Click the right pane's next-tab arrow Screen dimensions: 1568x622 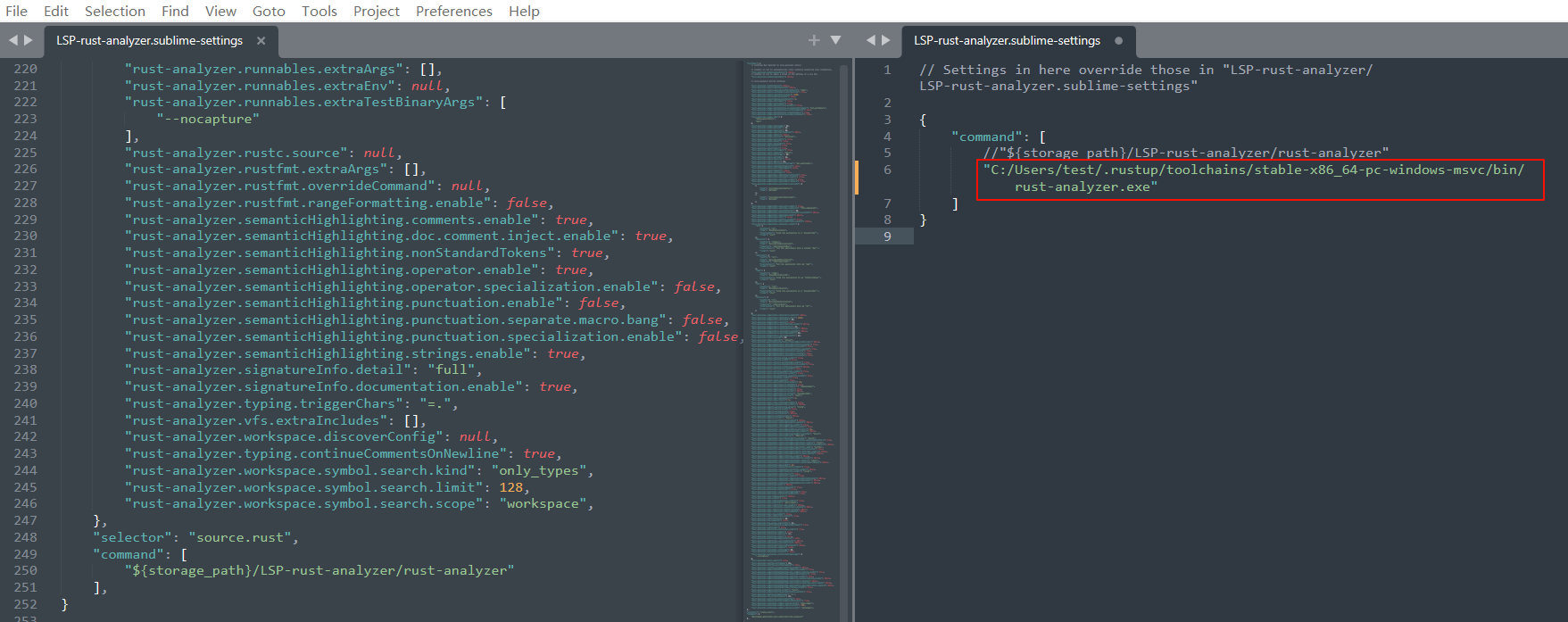886,40
